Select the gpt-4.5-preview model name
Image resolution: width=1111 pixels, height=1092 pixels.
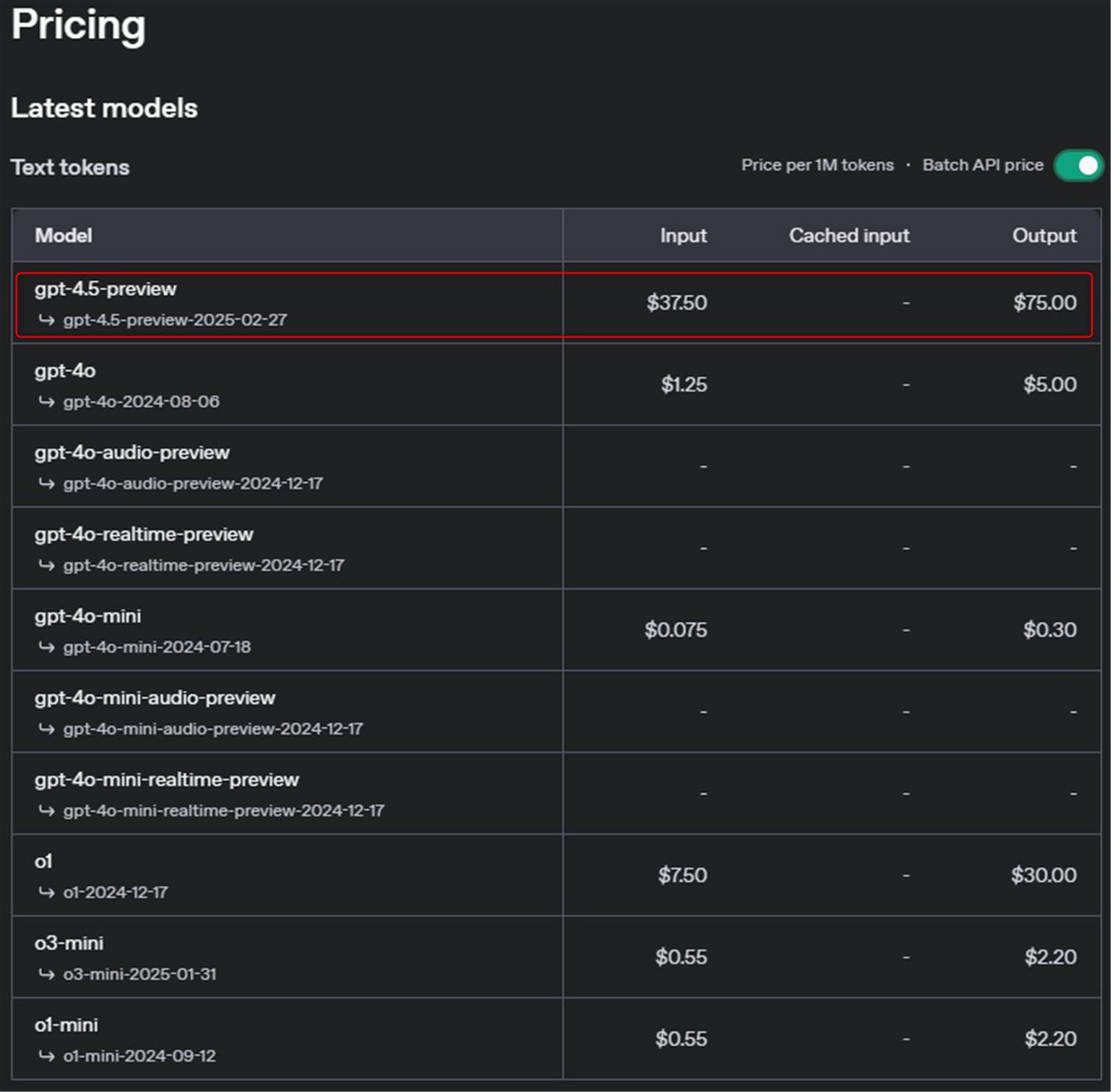pyautogui.click(x=106, y=289)
